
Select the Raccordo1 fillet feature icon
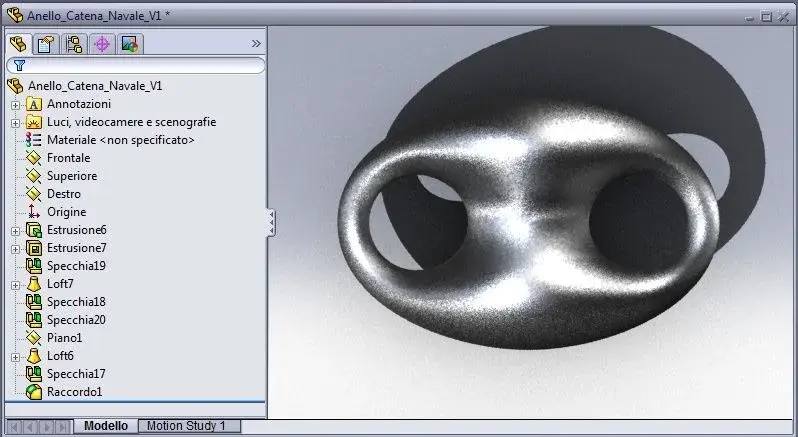(34, 392)
